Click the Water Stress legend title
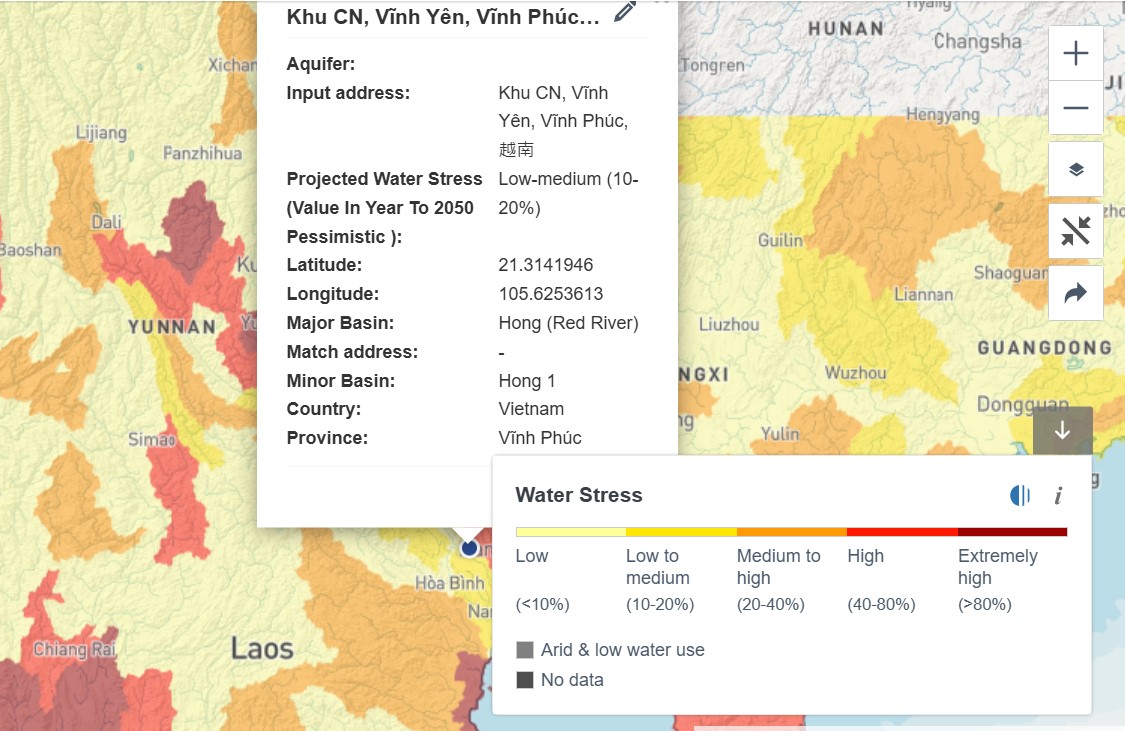Screen dimensions: 1125x731 (579, 495)
